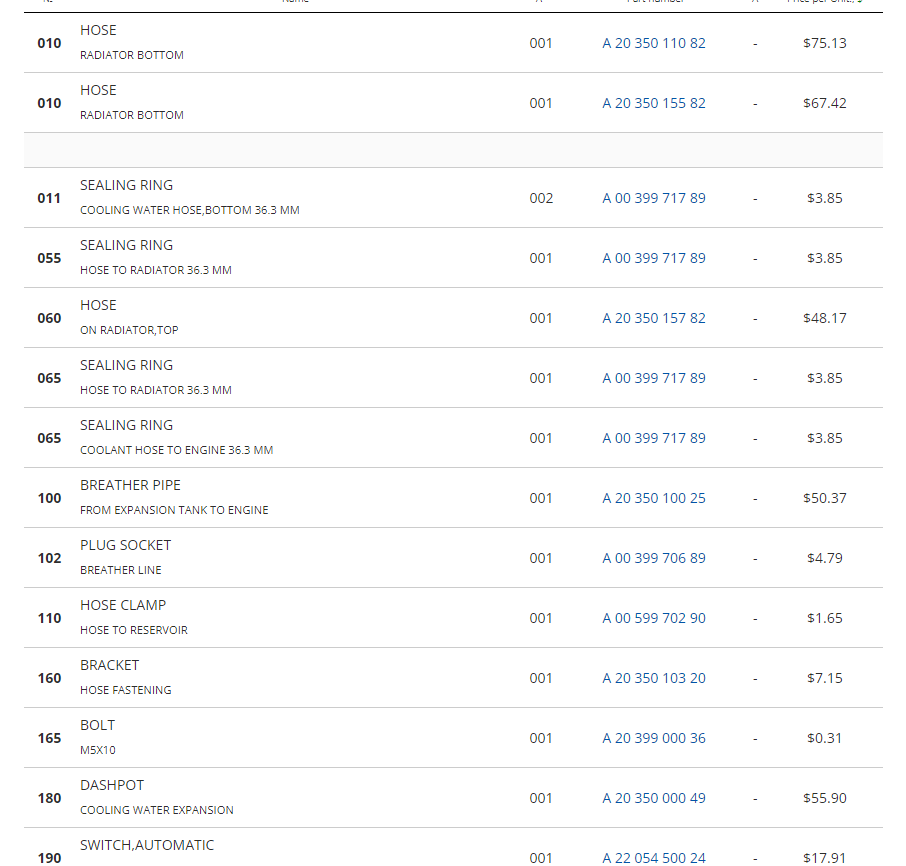Click the $75.13 radiator hose price
Screen dimensions: 906x866
coord(825,43)
